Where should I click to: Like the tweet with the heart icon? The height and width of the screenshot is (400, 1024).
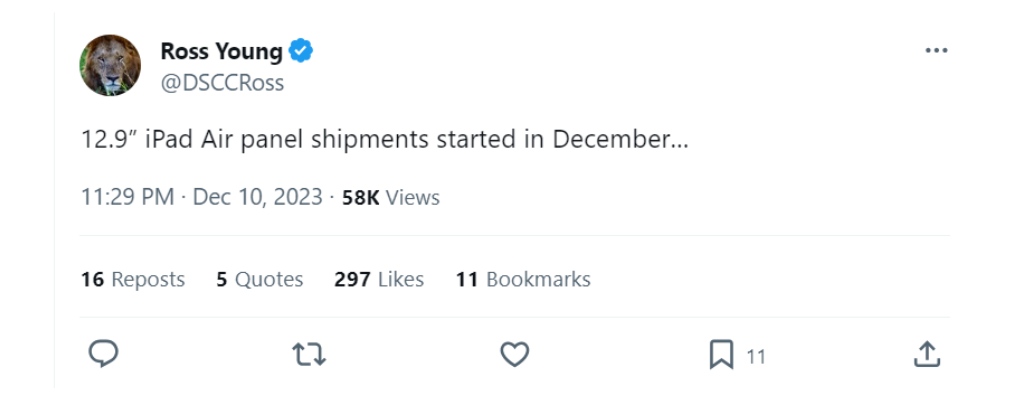click(x=514, y=354)
